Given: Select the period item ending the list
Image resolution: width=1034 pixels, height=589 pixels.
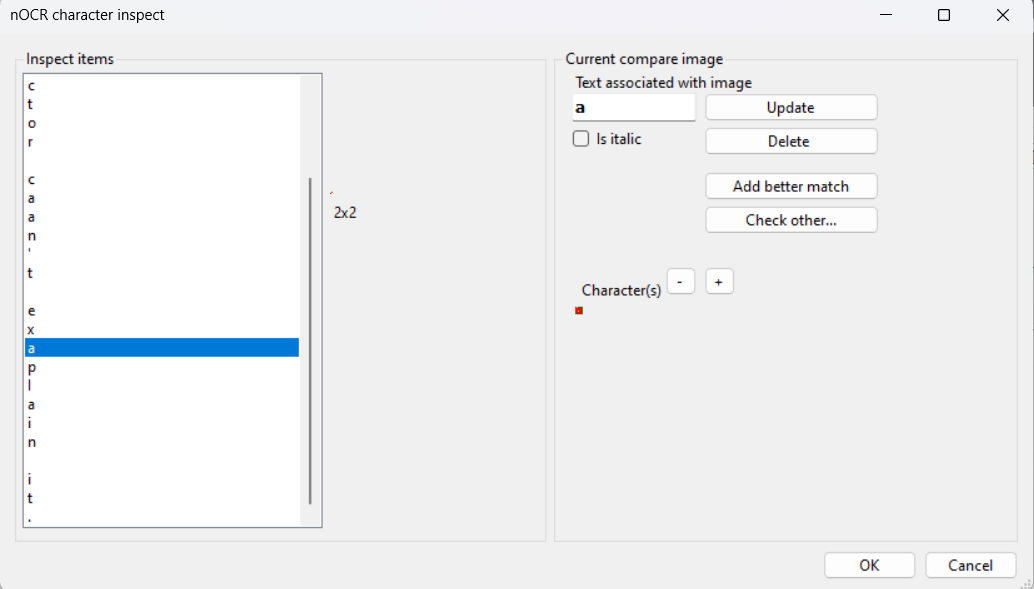Looking at the screenshot, I should pos(162,517).
